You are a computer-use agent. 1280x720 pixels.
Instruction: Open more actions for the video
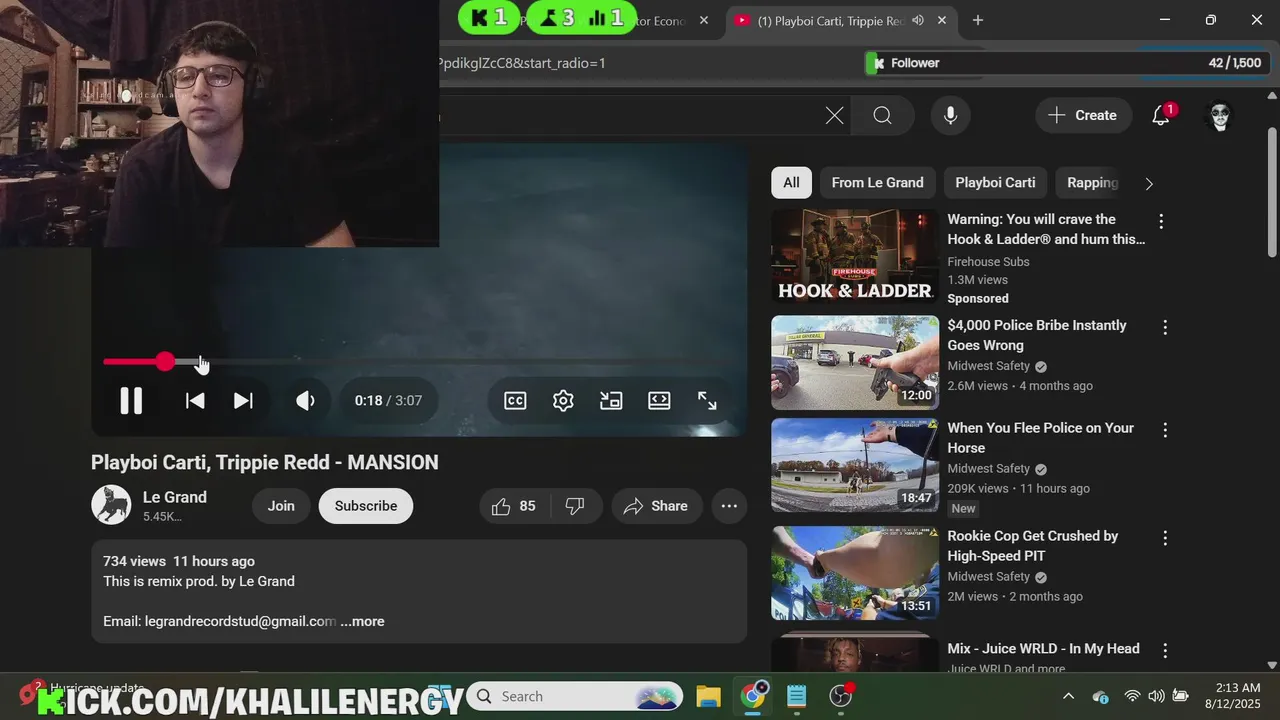(x=729, y=506)
